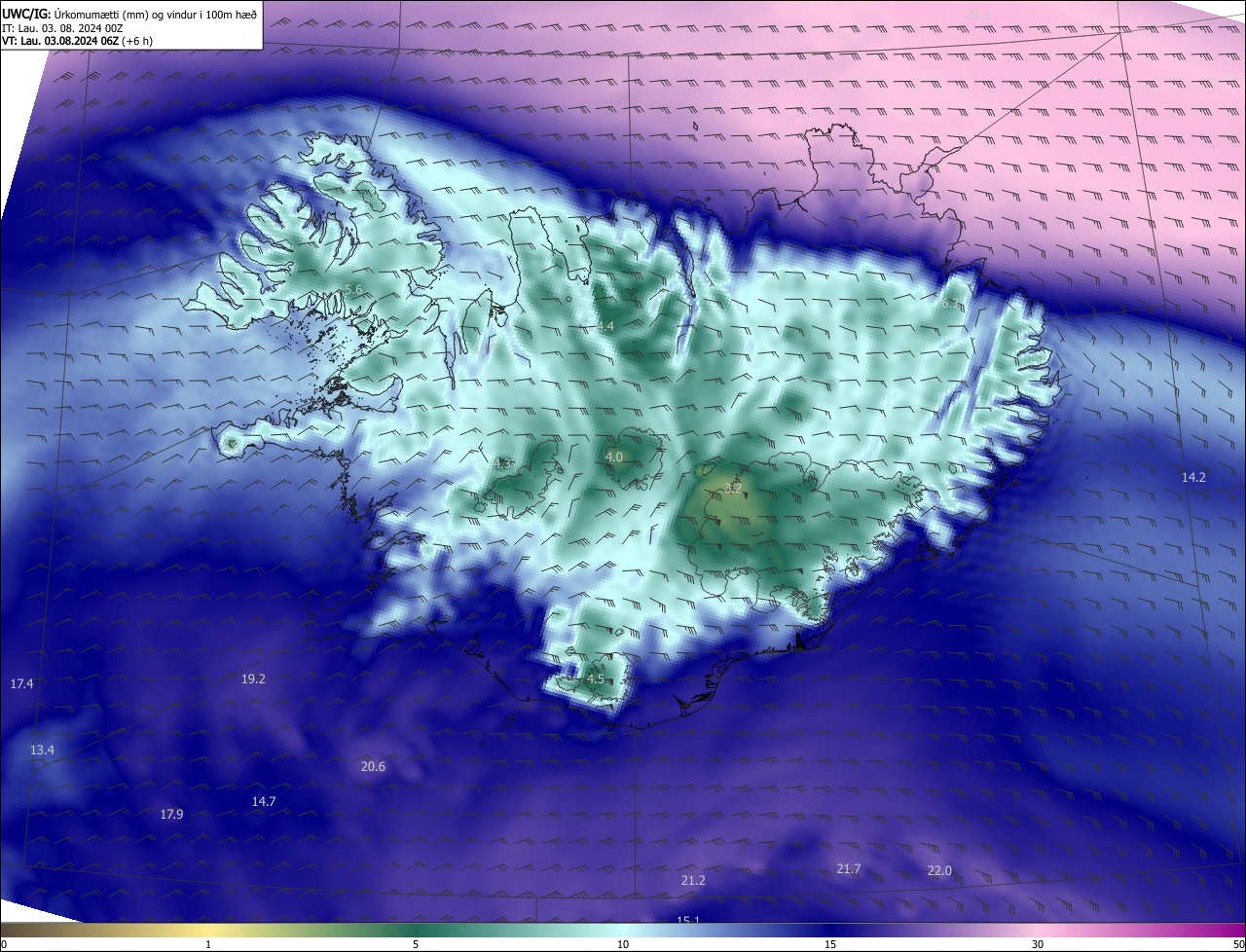
Task: Click the colorbar tick label 10
Action: [623, 944]
